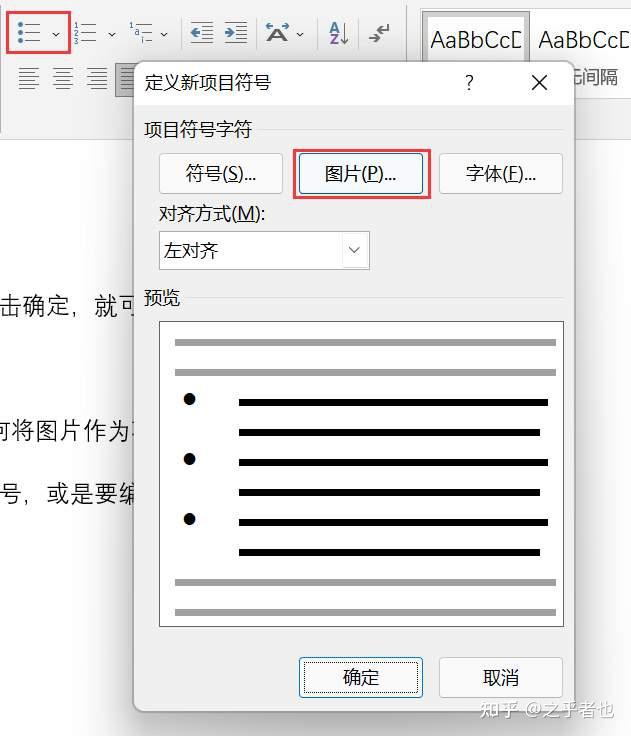The width and height of the screenshot is (631, 736).
Task: Click the multilevel list icon
Action: [x=141, y=33]
